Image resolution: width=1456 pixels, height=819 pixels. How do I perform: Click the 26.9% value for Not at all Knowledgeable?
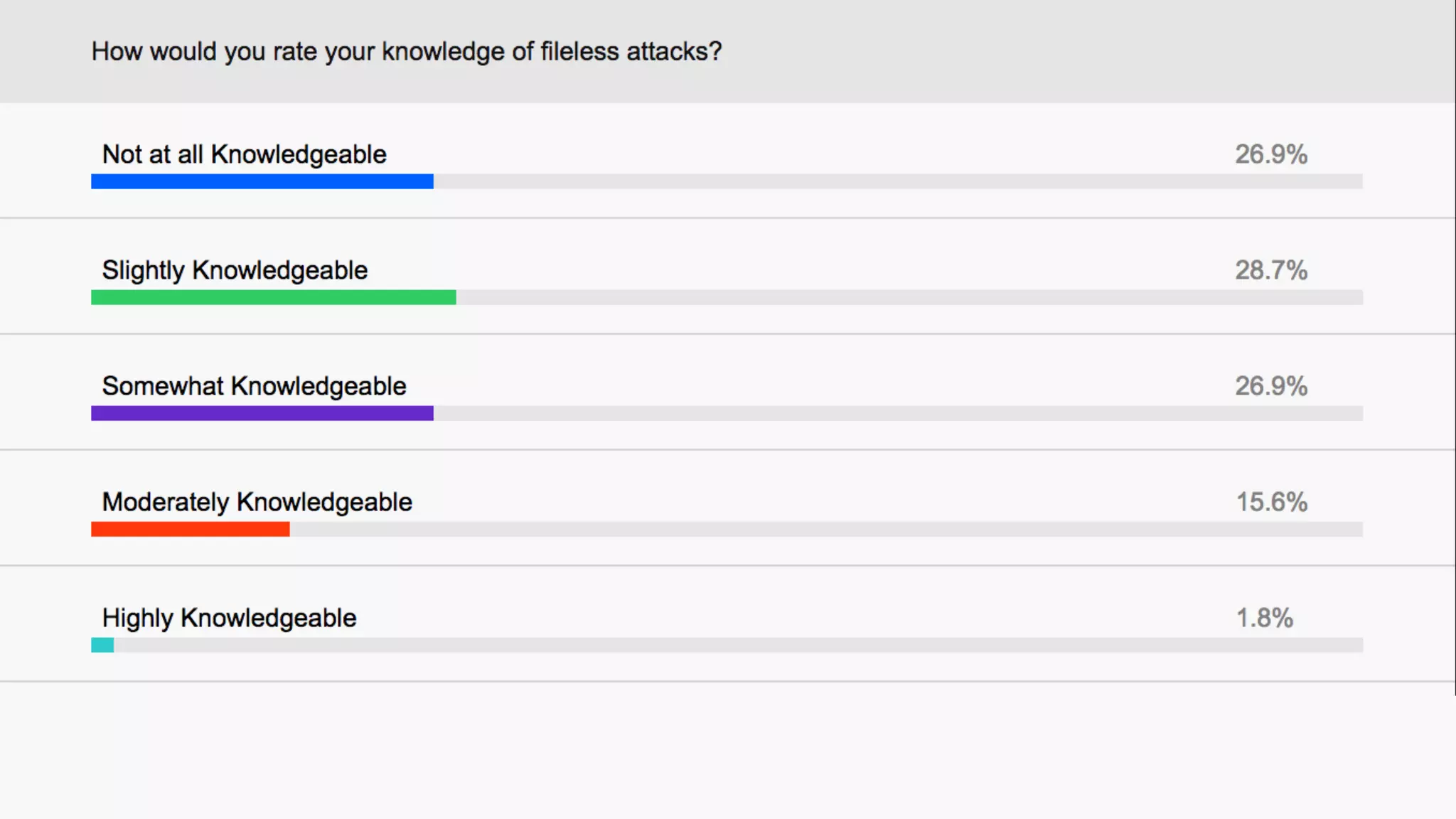coord(1270,154)
